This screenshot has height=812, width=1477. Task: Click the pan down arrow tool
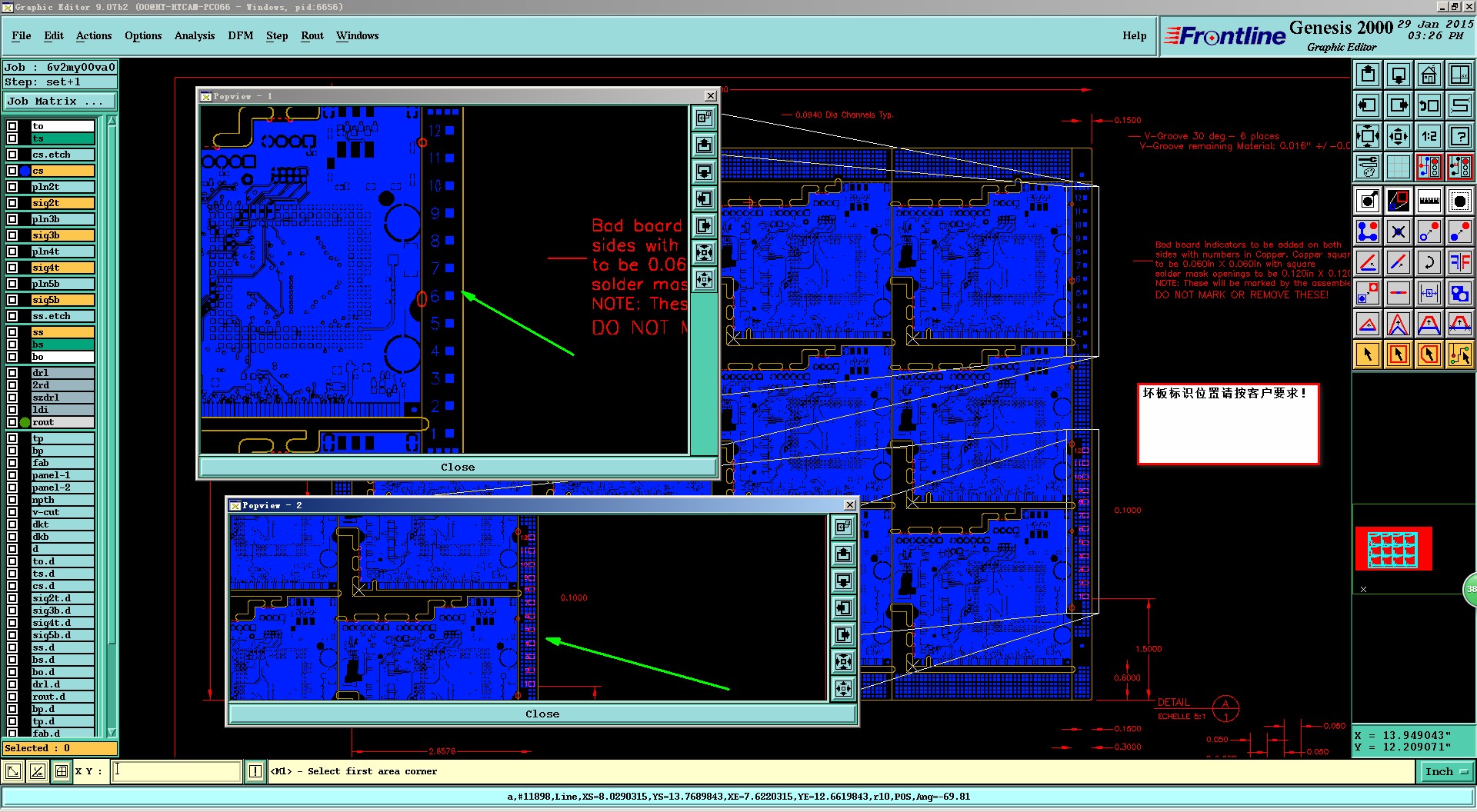coord(1399,75)
